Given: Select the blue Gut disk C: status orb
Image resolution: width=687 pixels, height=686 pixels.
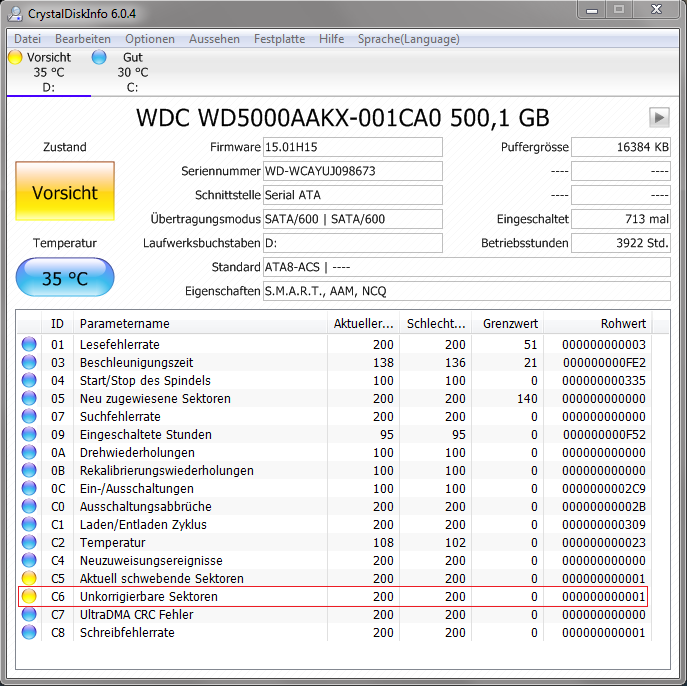Looking at the screenshot, I should click(x=99, y=57).
